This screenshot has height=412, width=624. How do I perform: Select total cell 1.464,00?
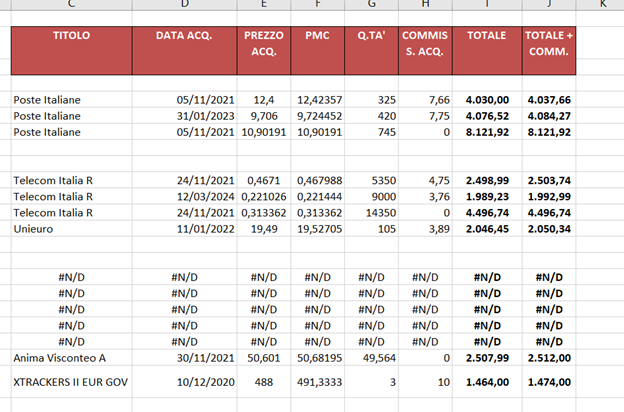487,382
